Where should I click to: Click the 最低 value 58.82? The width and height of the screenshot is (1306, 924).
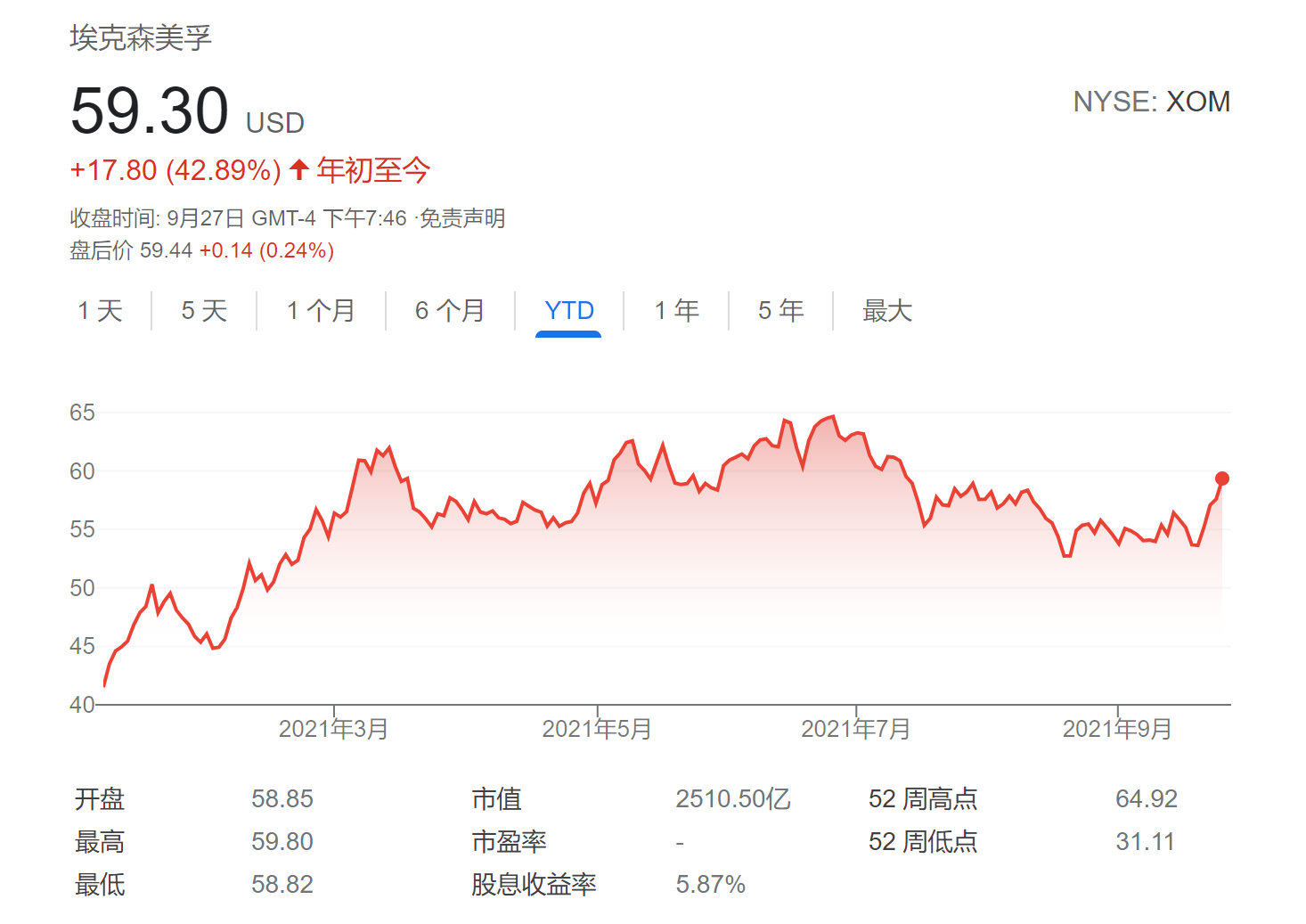[282, 884]
